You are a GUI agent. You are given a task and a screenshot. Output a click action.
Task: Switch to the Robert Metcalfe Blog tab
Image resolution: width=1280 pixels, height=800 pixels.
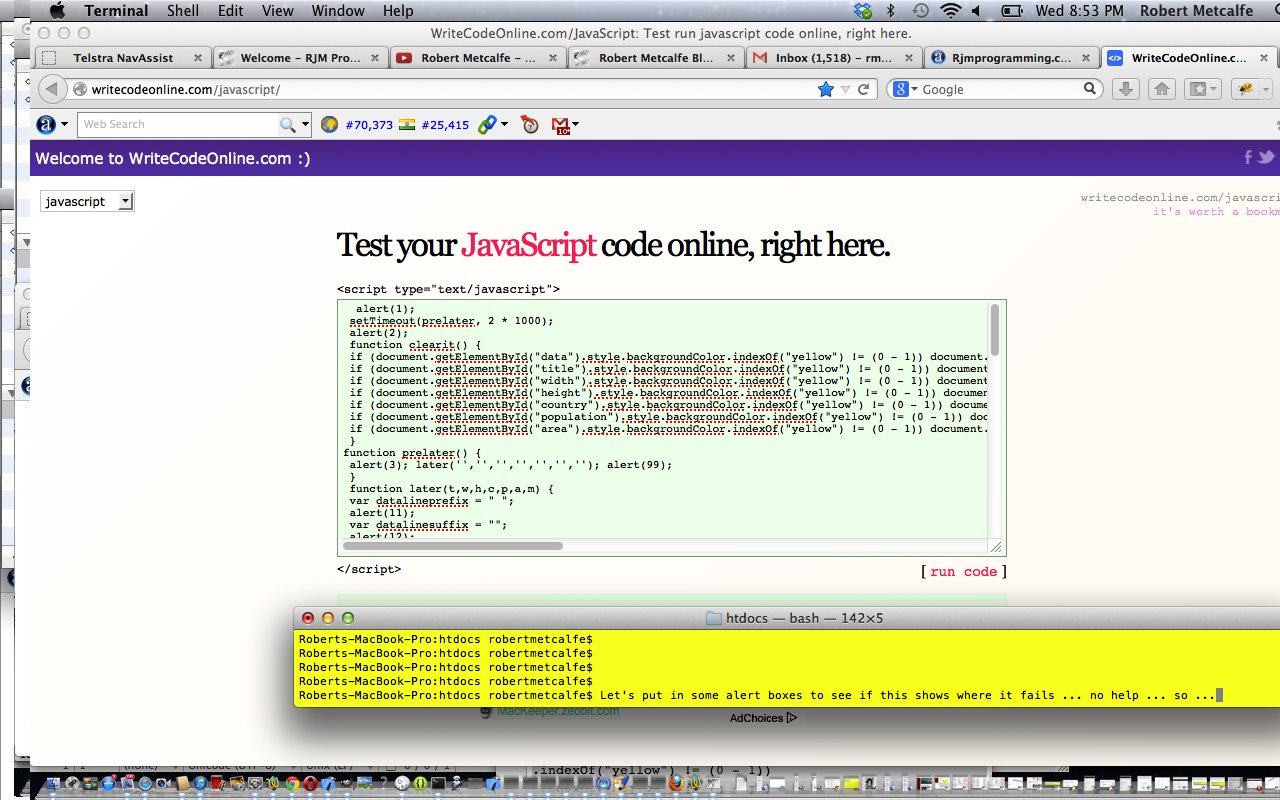click(x=656, y=58)
